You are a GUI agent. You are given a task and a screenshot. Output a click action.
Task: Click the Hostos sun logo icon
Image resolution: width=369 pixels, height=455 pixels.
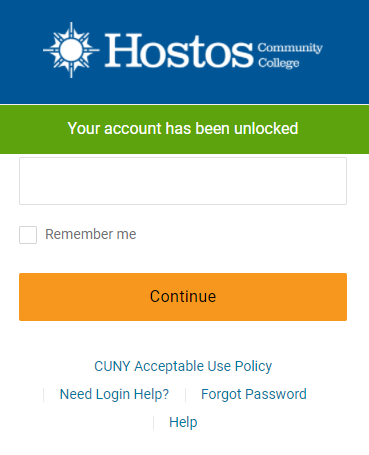tap(71, 50)
